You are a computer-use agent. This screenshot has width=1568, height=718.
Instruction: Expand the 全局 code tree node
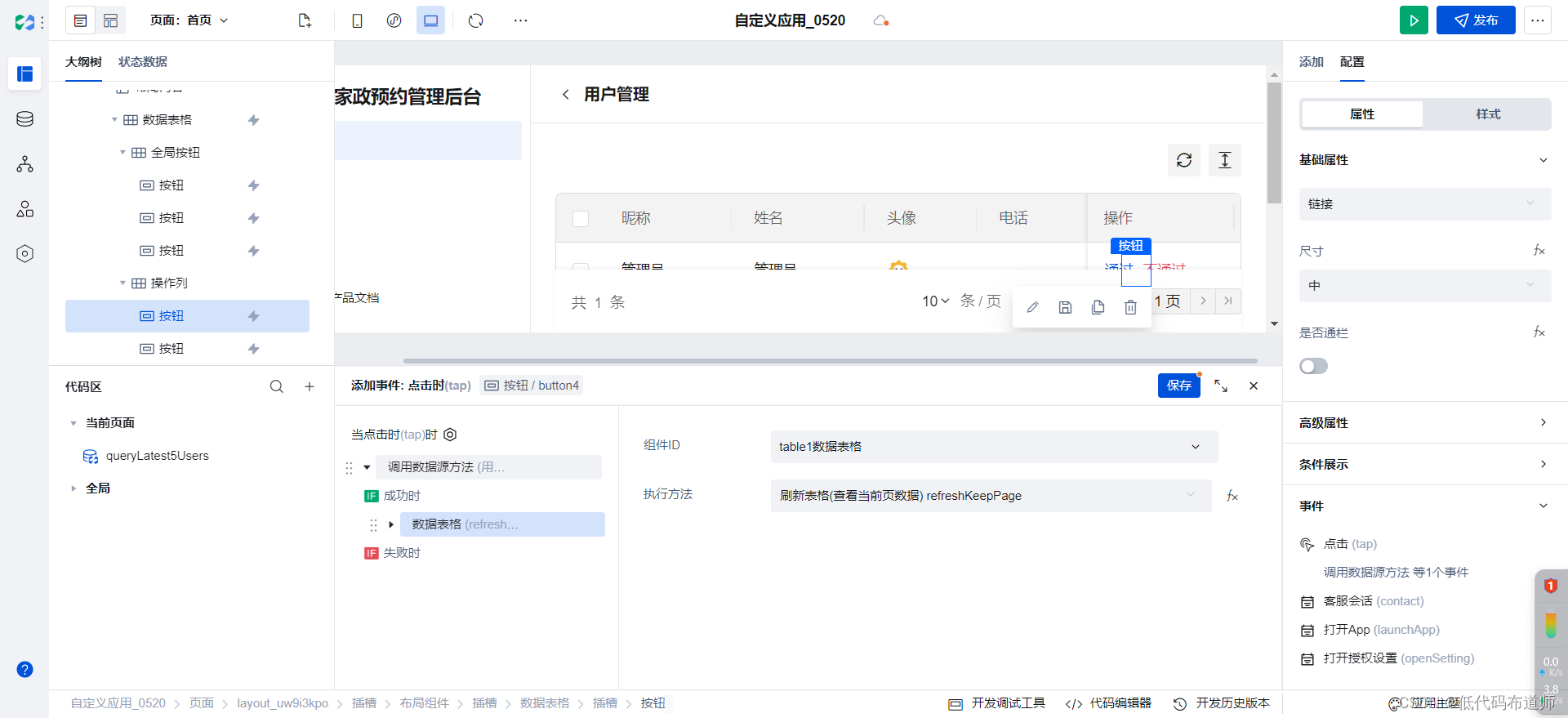pyautogui.click(x=73, y=488)
